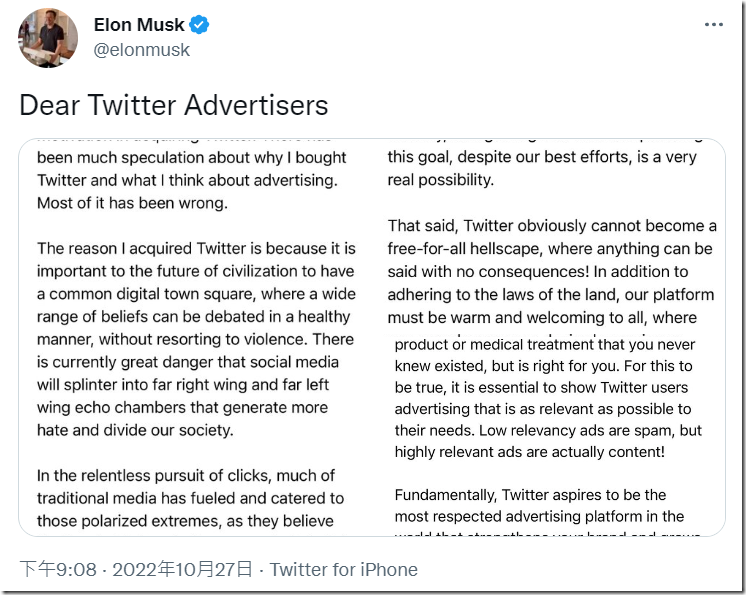Click the blue verified badge icon
746x595 pixels.
(x=200, y=24)
